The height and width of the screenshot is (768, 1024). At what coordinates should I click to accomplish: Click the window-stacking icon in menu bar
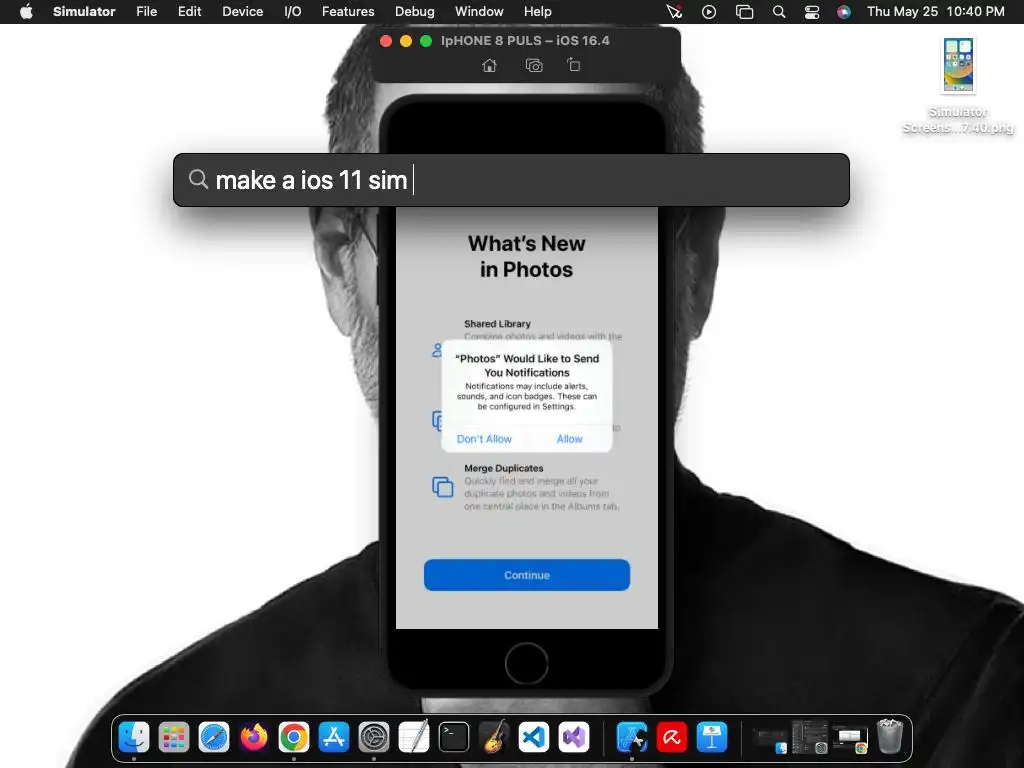pyautogui.click(x=744, y=12)
